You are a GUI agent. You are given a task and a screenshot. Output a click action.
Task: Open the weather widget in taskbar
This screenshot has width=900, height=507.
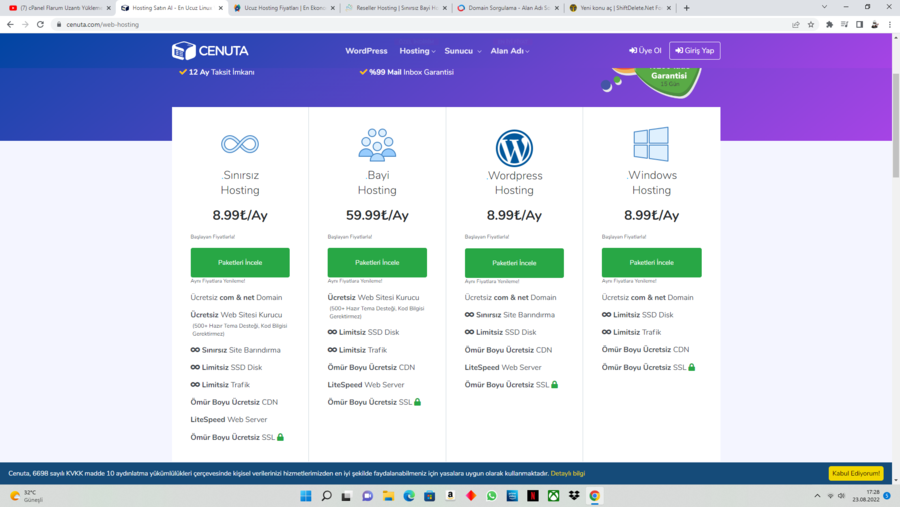[x=27, y=496]
